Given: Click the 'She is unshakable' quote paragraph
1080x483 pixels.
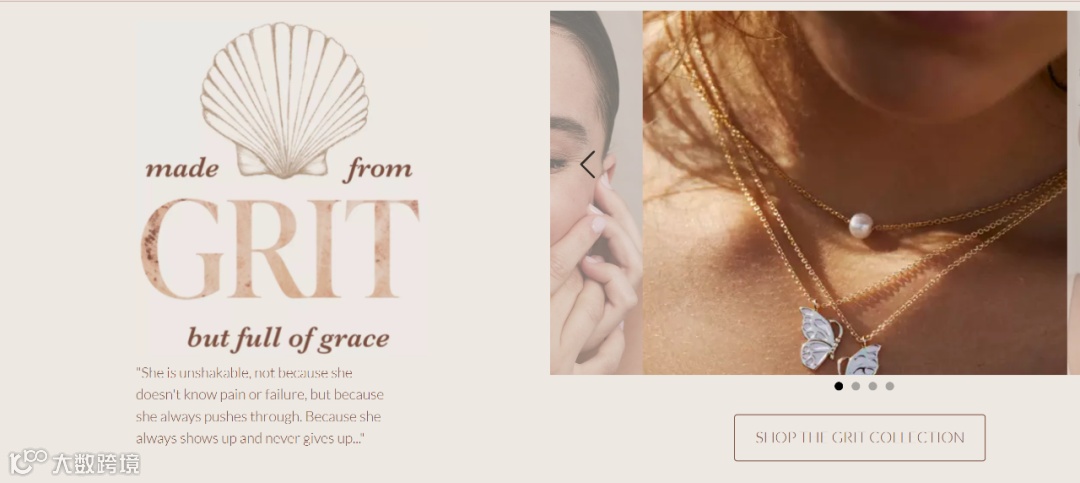Looking at the screenshot, I should point(260,406).
